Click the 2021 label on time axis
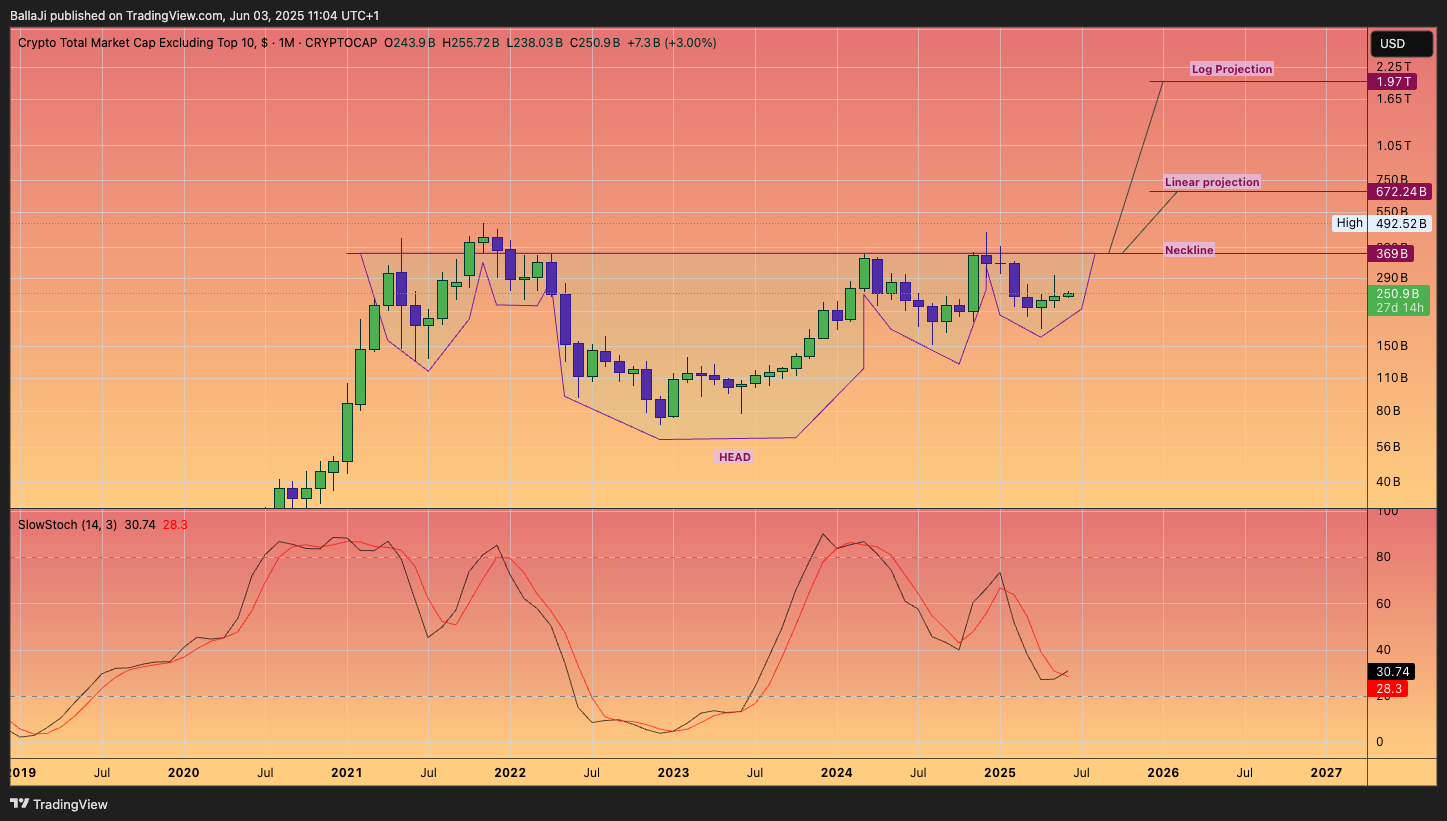 pyautogui.click(x=347, y=773)
